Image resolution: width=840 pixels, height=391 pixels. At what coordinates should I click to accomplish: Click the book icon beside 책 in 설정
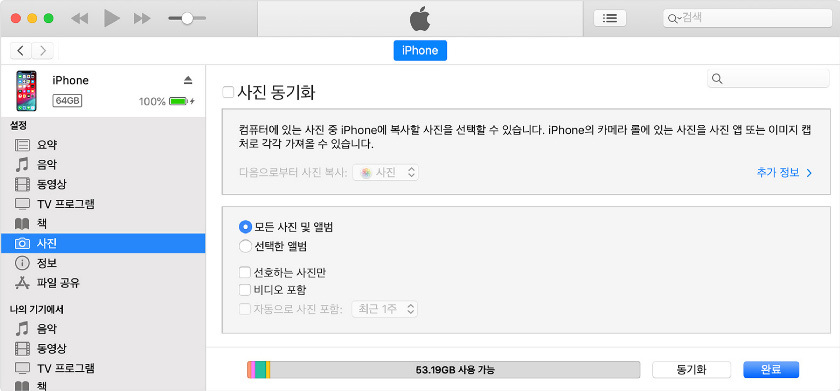[x=22, y=223]
